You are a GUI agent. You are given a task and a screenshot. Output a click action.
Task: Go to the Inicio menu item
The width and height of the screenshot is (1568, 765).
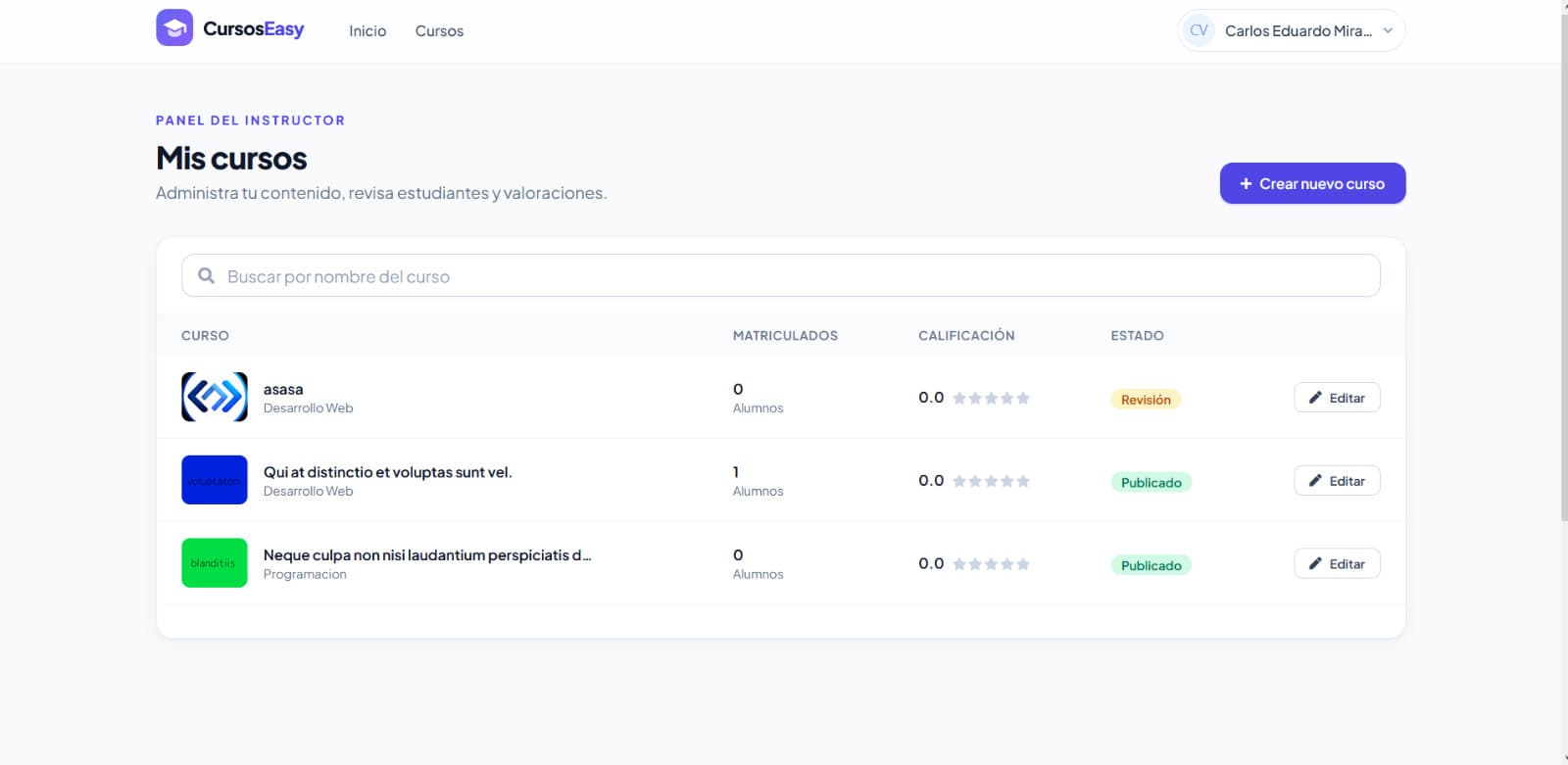pos(367,31)
